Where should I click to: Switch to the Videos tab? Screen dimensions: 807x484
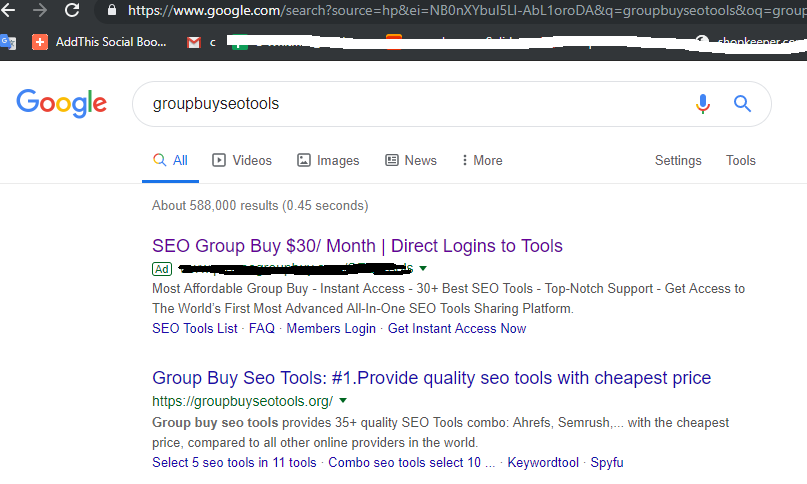tap(242, 160)
